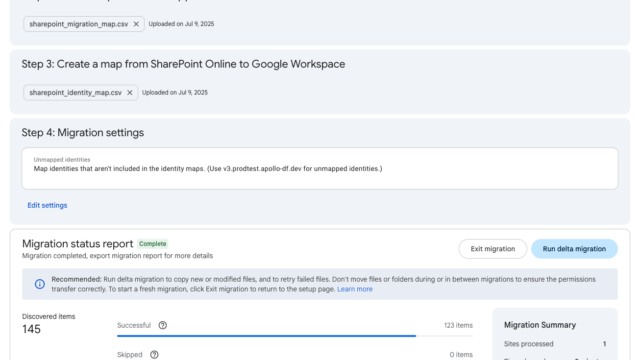Open the Successful items help icon
This screenshot has height=360, width=640.
(162, 325)
